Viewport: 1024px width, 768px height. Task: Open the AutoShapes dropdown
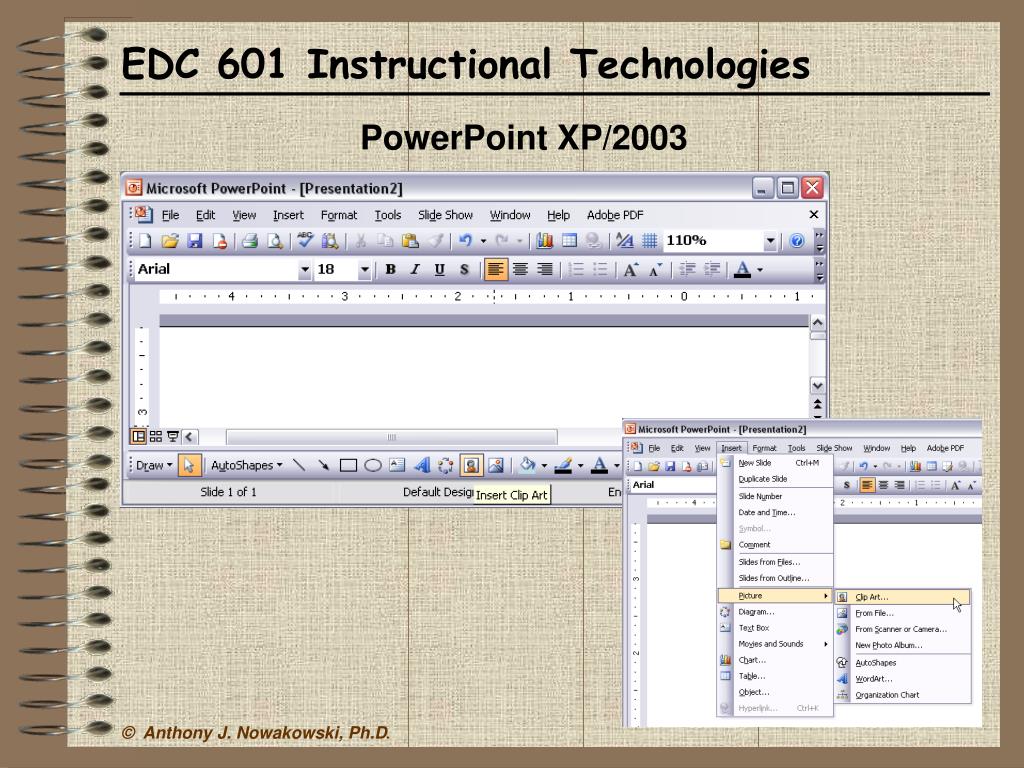pyautogui.click(x=246, y=465)
